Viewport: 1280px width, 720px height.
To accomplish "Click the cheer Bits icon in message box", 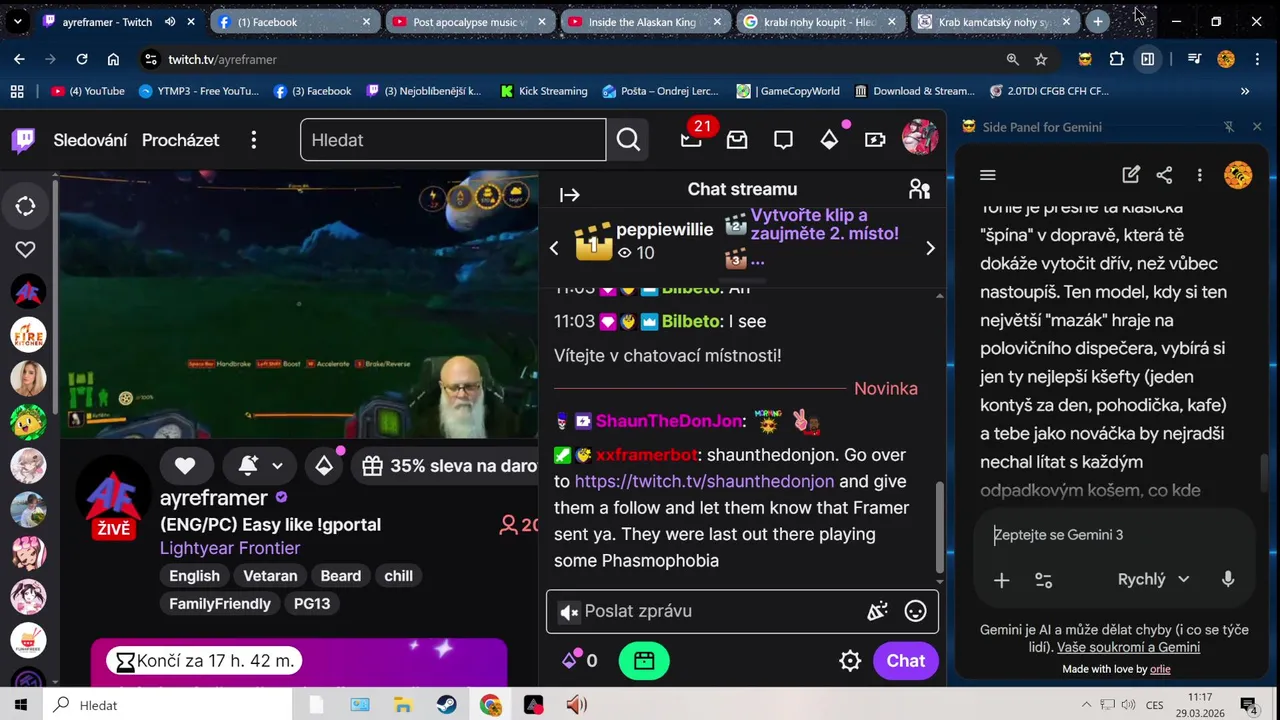I will (x=877, y=611).
